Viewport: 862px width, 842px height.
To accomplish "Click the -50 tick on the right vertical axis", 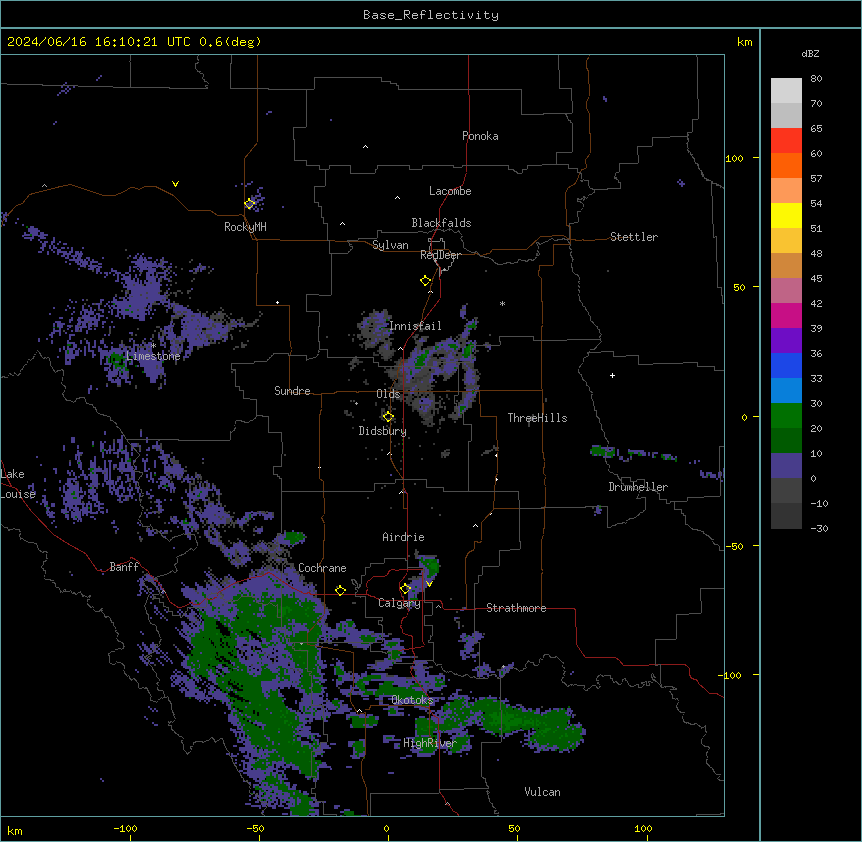I will [734, 546].
